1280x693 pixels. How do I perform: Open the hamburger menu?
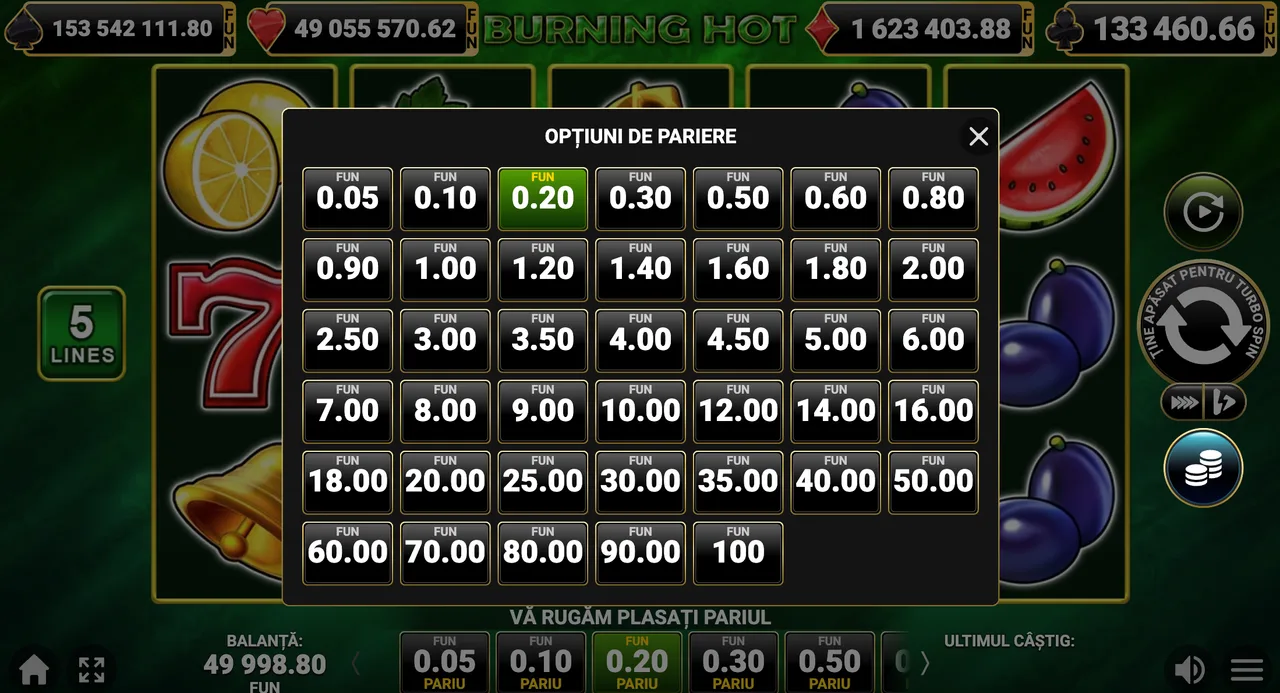[1247, 670]
